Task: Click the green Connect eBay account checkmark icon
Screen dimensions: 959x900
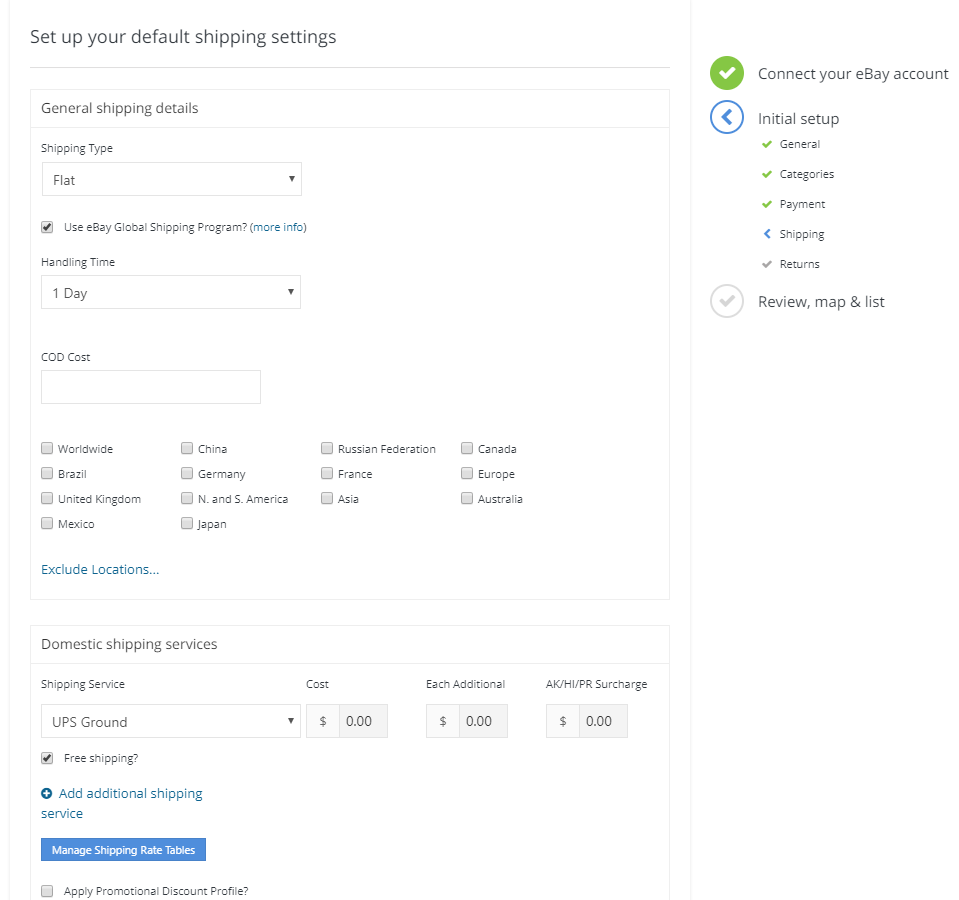Action: click(727, 73)
